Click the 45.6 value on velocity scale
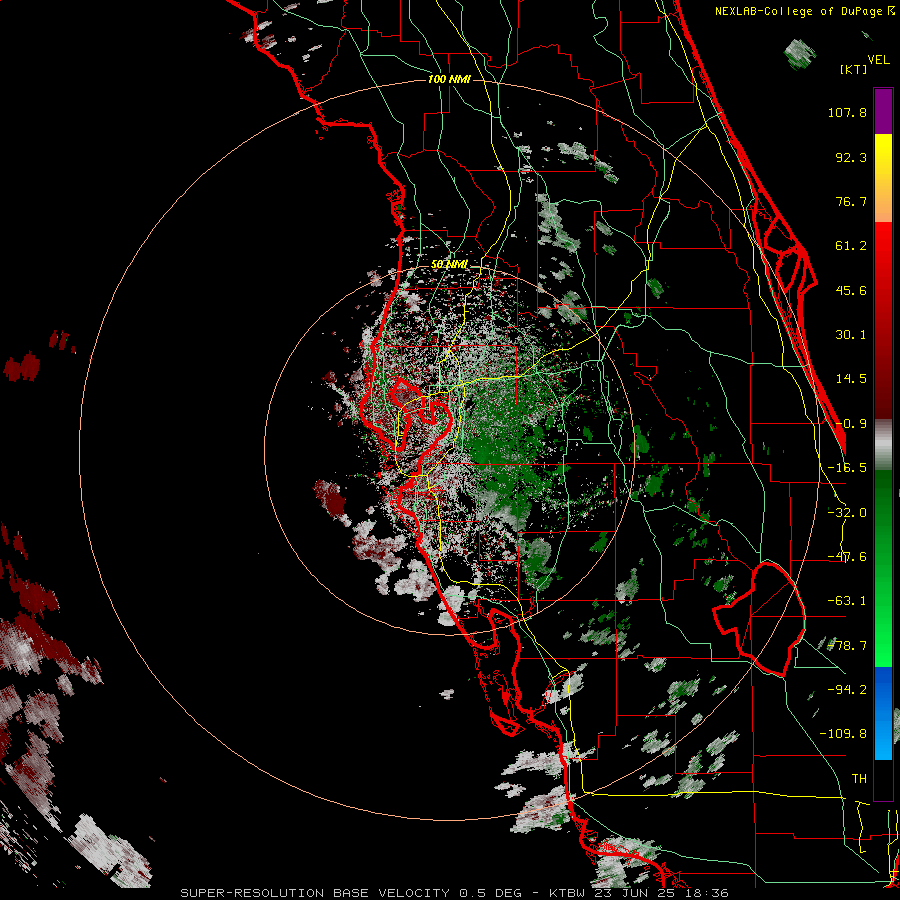 tap(851, 290)
